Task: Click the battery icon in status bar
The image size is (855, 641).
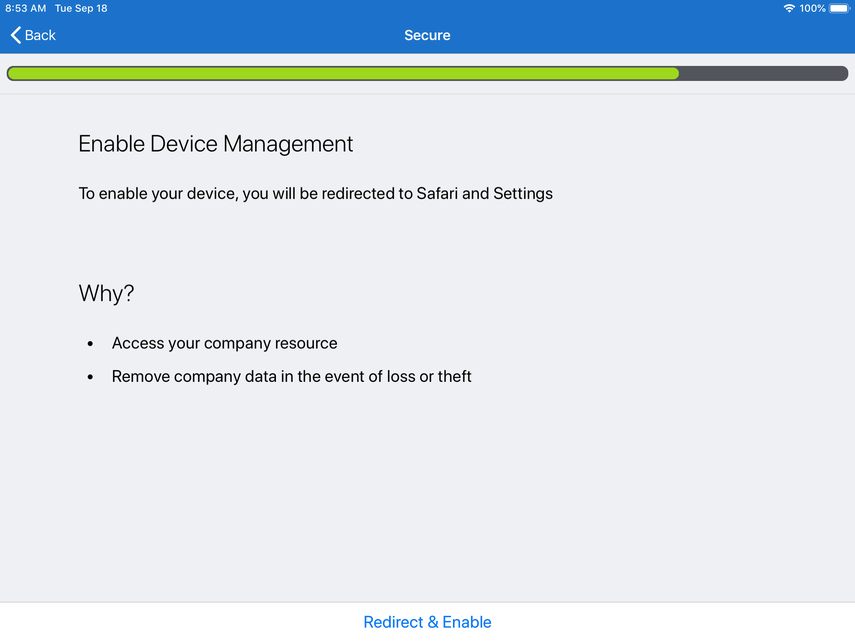Action: [x=838, y=8]
